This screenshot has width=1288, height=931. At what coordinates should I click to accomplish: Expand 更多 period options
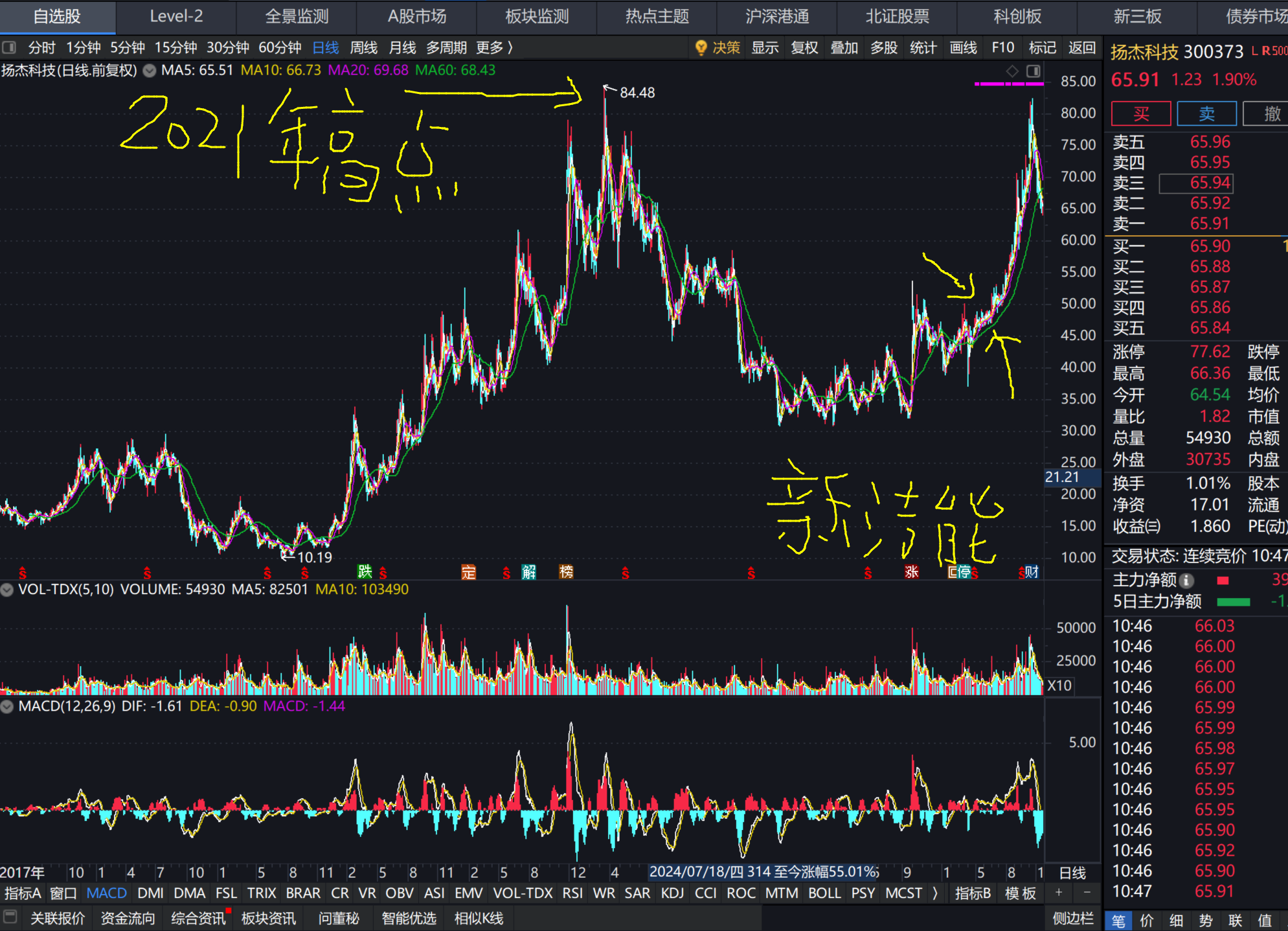(495, 47)
